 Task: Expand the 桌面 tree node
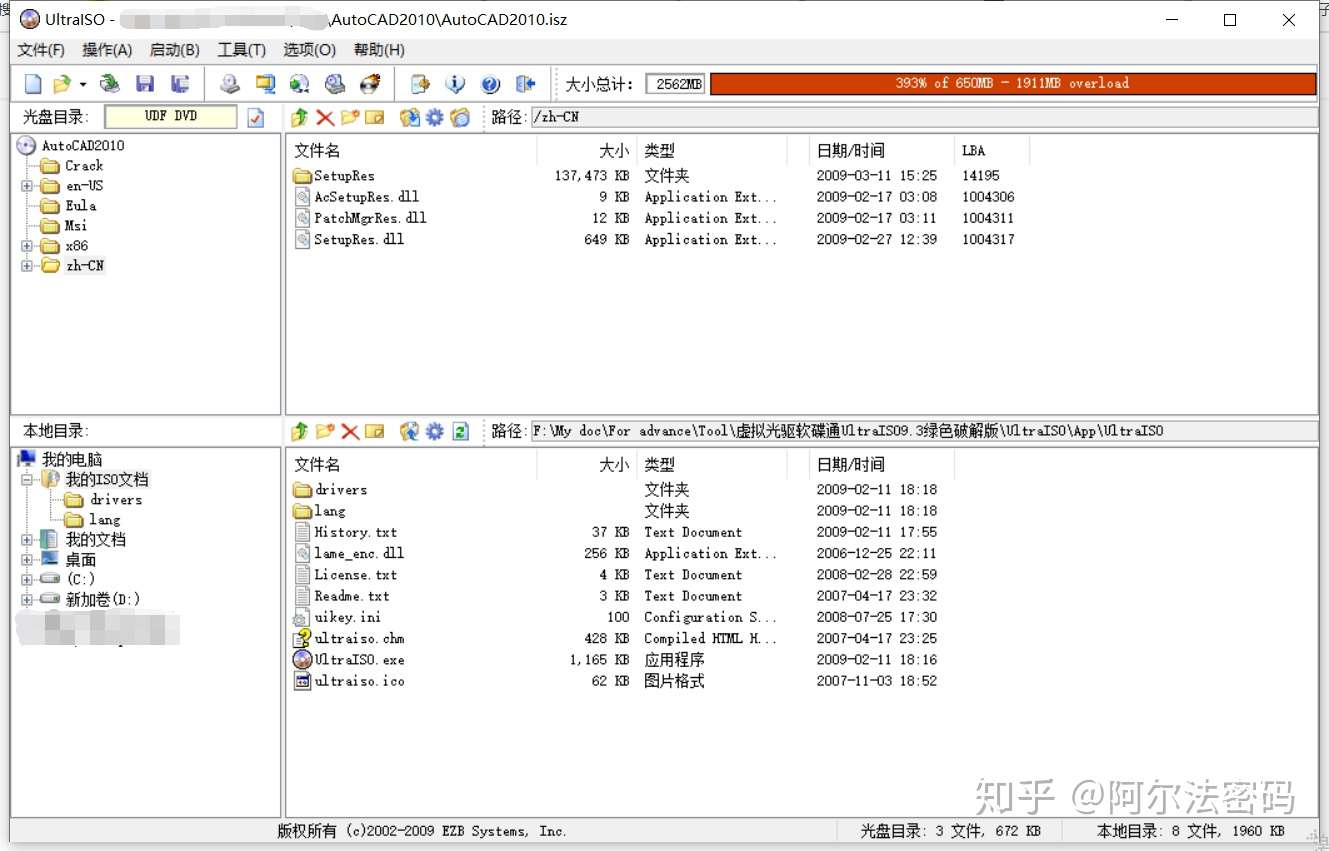(x=27, y=560)
